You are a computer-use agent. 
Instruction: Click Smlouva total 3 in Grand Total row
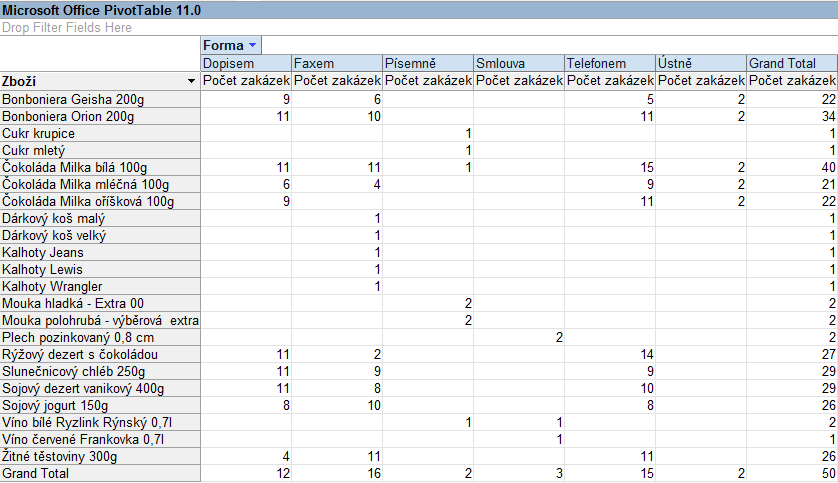click(x=519, y=473)
